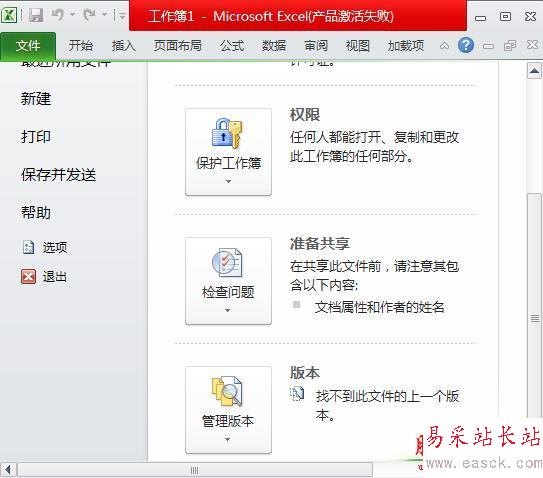Open the 文件 tab
This screenshot has height=478, width=543.
pyautogui.click(x=28, y=46)
